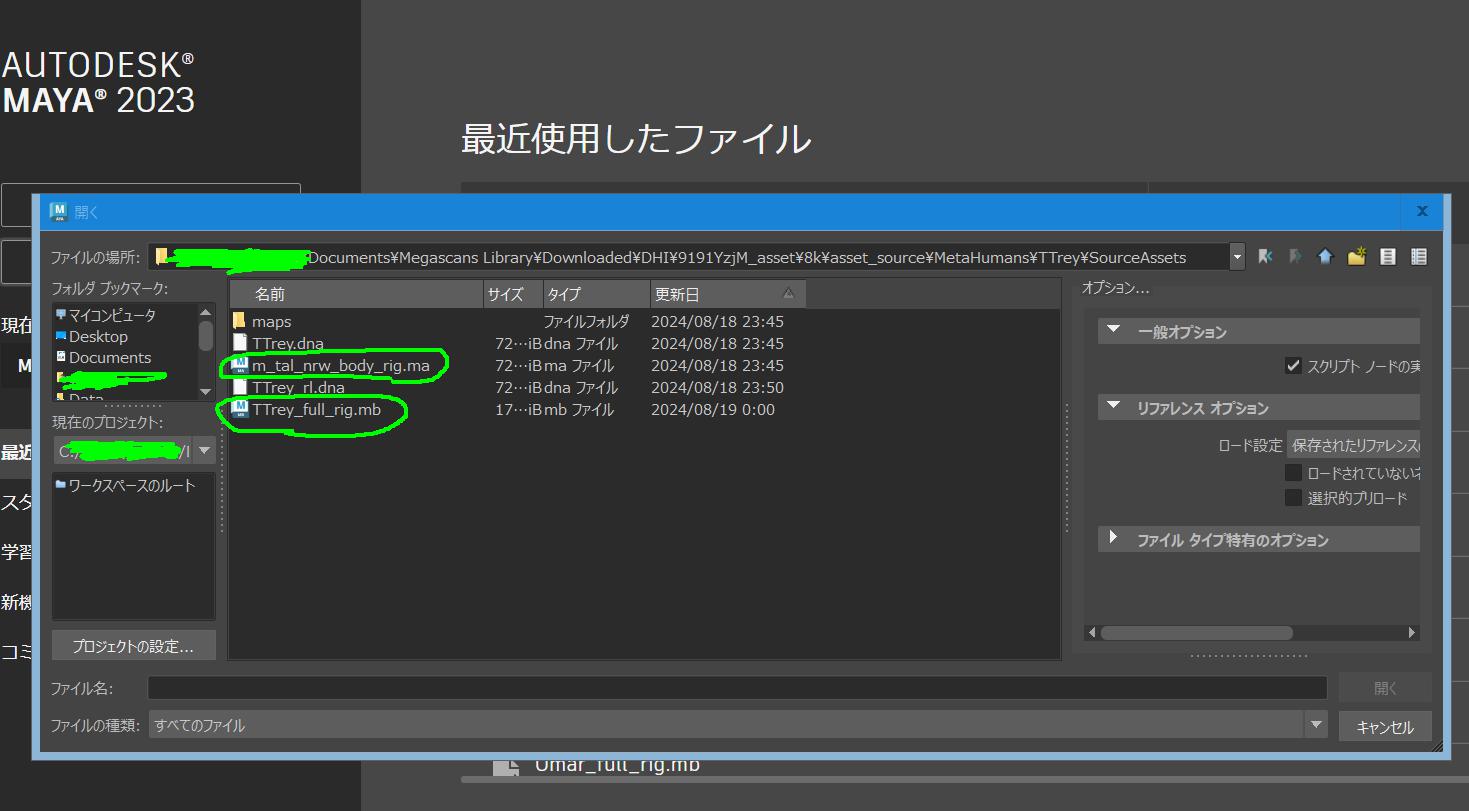
Task: Click mb ファイル type cell
Action: pos(578,409)
